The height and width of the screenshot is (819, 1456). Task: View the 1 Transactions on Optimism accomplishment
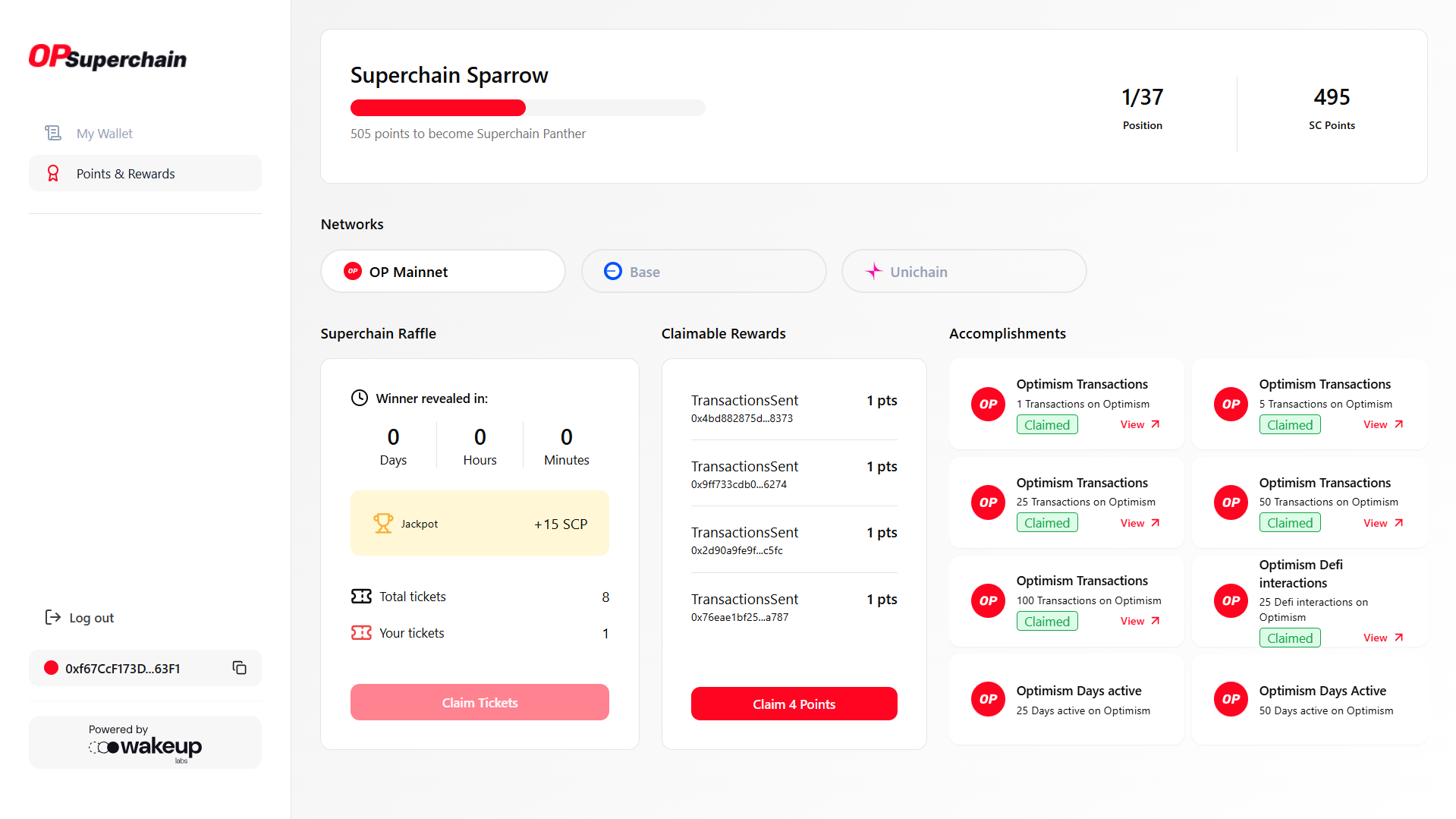coord(1140,424)
